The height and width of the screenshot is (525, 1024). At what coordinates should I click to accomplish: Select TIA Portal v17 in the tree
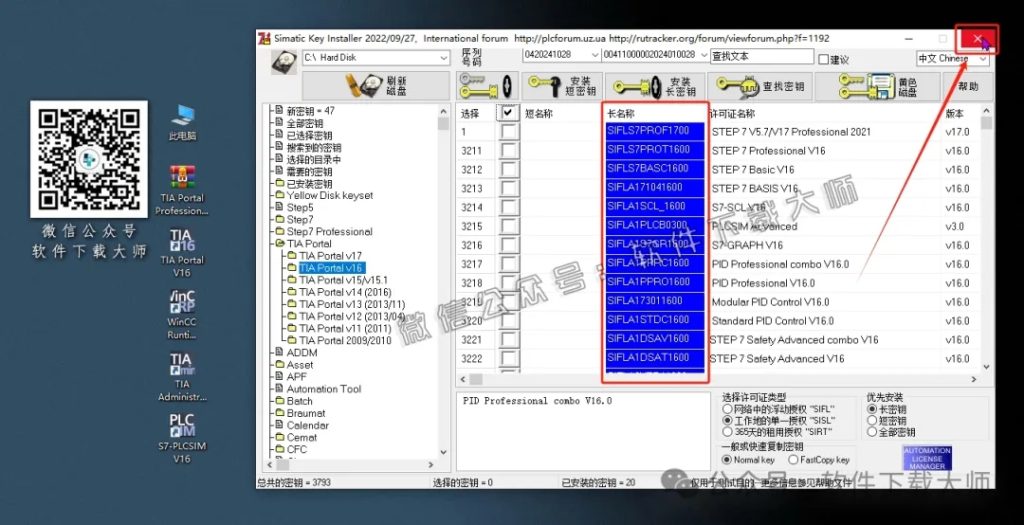330,256
